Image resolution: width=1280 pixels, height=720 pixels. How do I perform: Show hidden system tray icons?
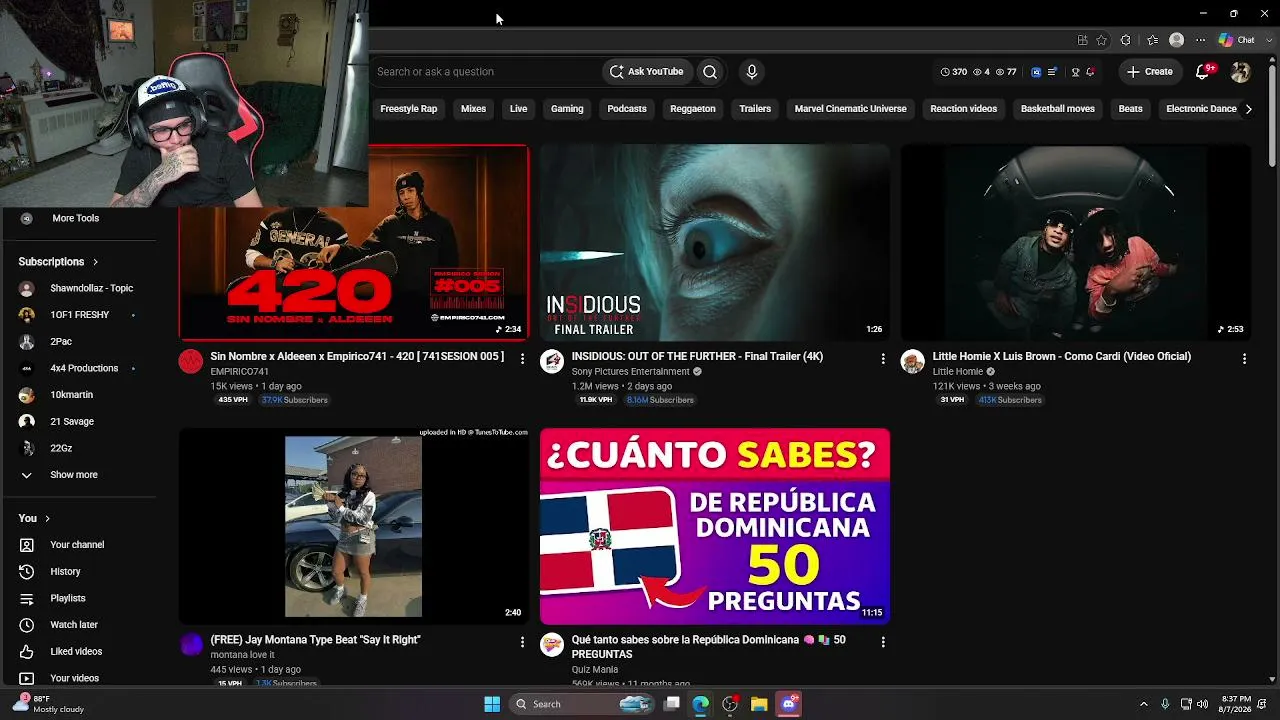1143,704
